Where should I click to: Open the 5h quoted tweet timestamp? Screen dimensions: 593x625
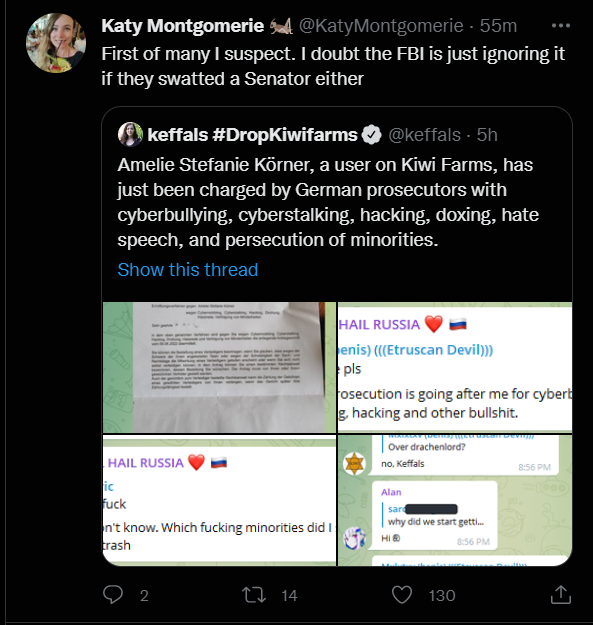(x=487, y=135)
